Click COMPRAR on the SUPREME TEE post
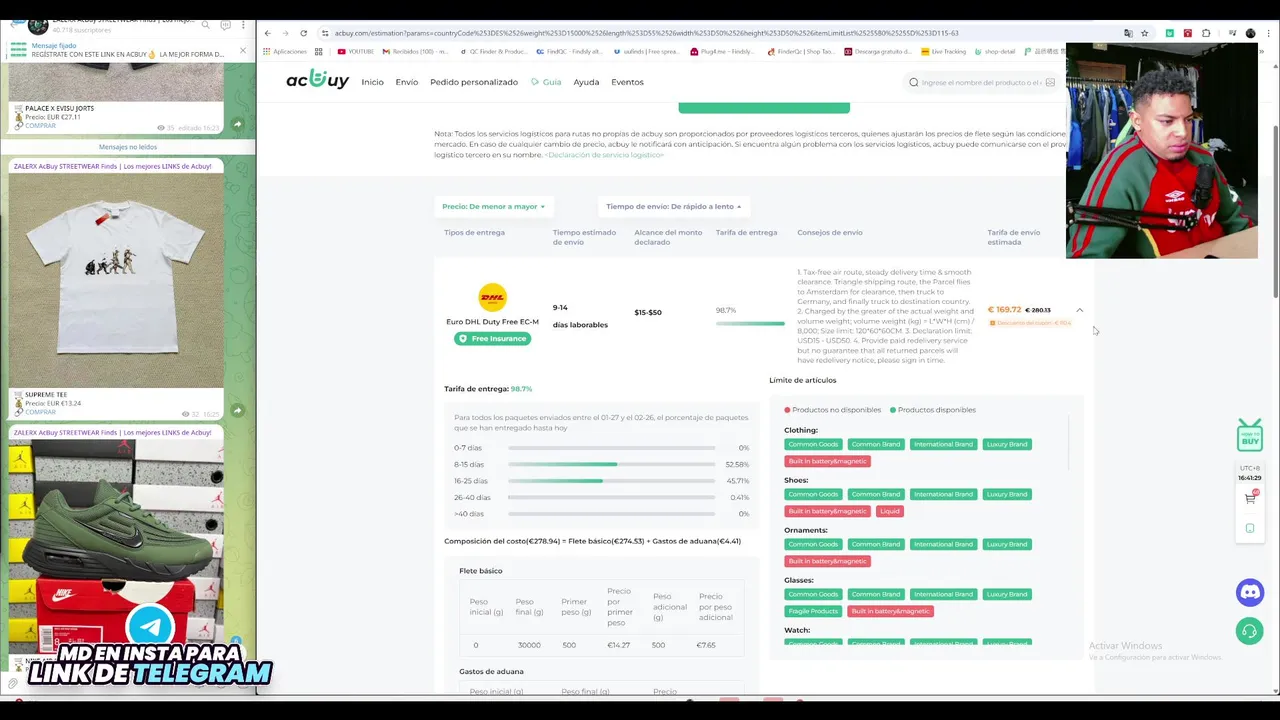The width and height of the screenshot is (1280, 720). coord(40,412)
